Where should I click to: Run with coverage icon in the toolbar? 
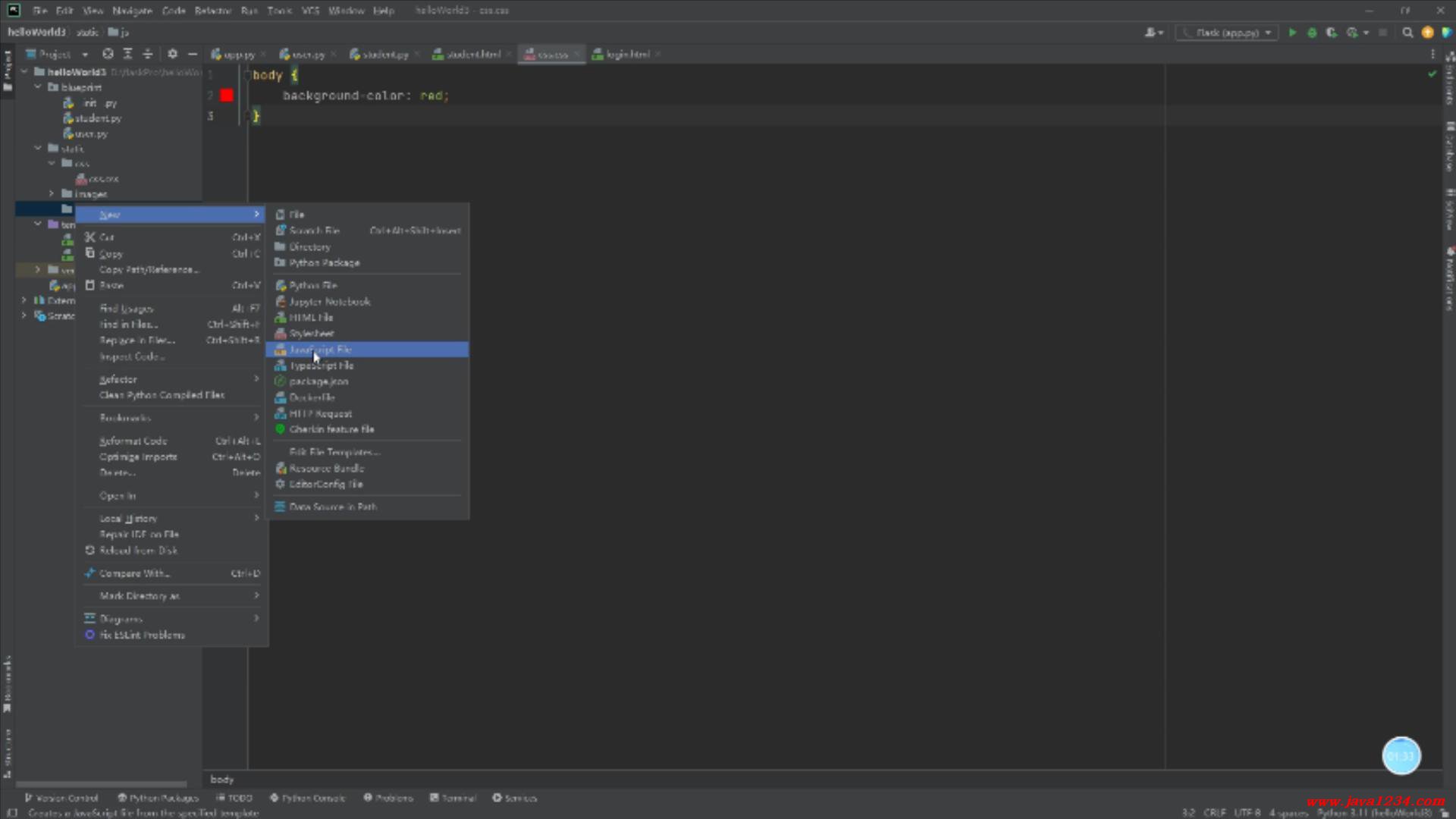[1332, 33]
